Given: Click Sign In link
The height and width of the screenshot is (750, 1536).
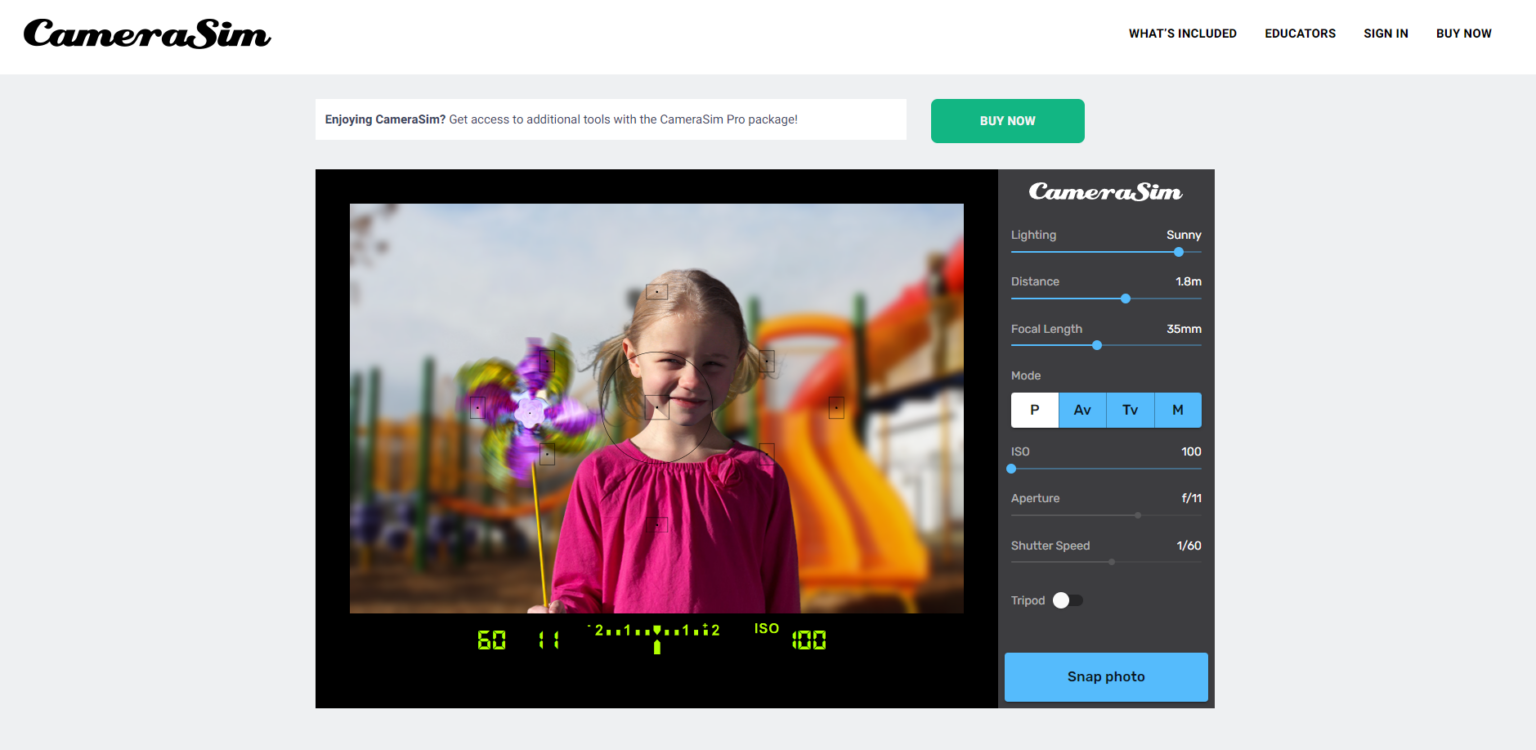Looking at the screenshot, I should pos(1385,33).
